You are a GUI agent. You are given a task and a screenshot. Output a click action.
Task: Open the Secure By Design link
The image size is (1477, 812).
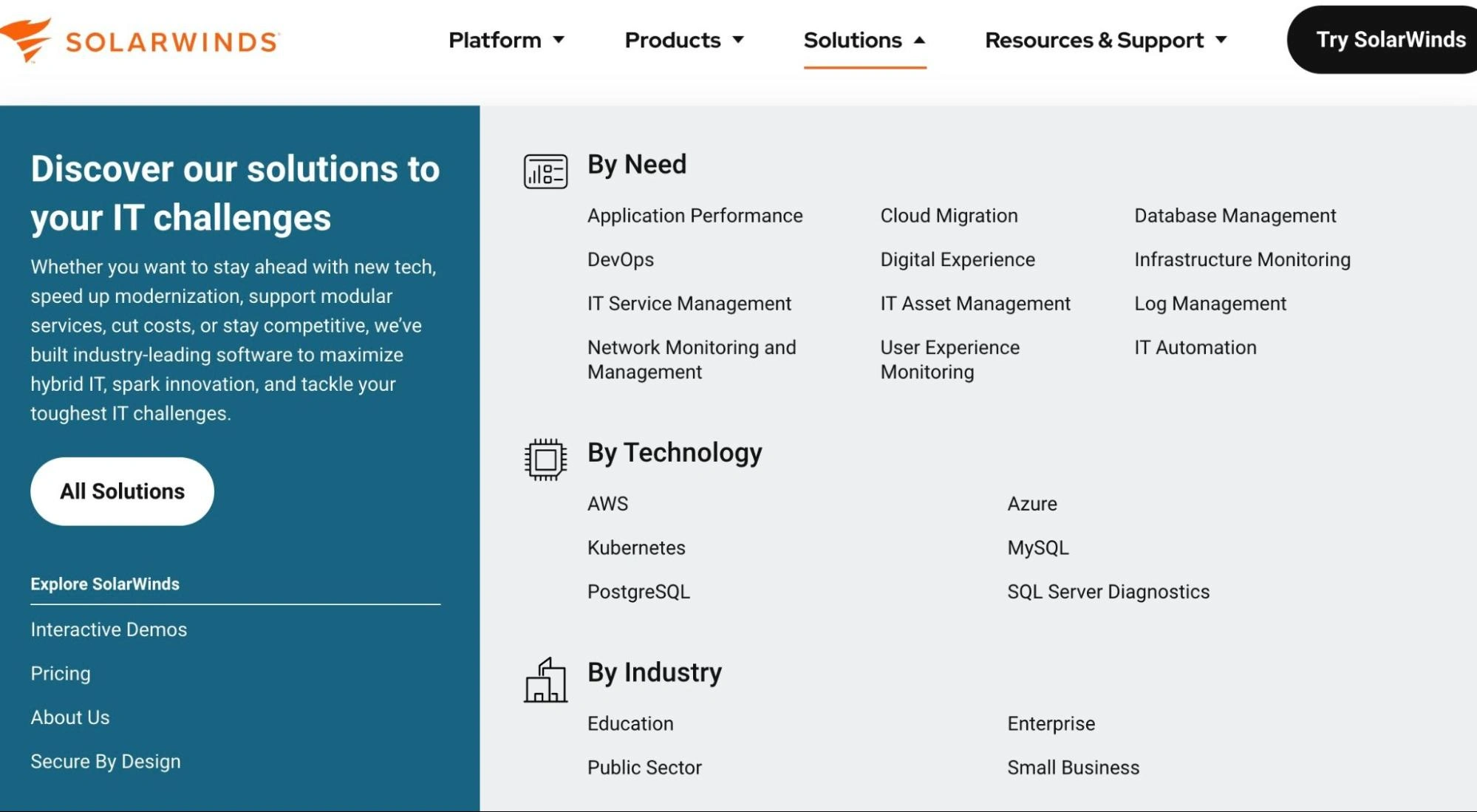(106, 762)
